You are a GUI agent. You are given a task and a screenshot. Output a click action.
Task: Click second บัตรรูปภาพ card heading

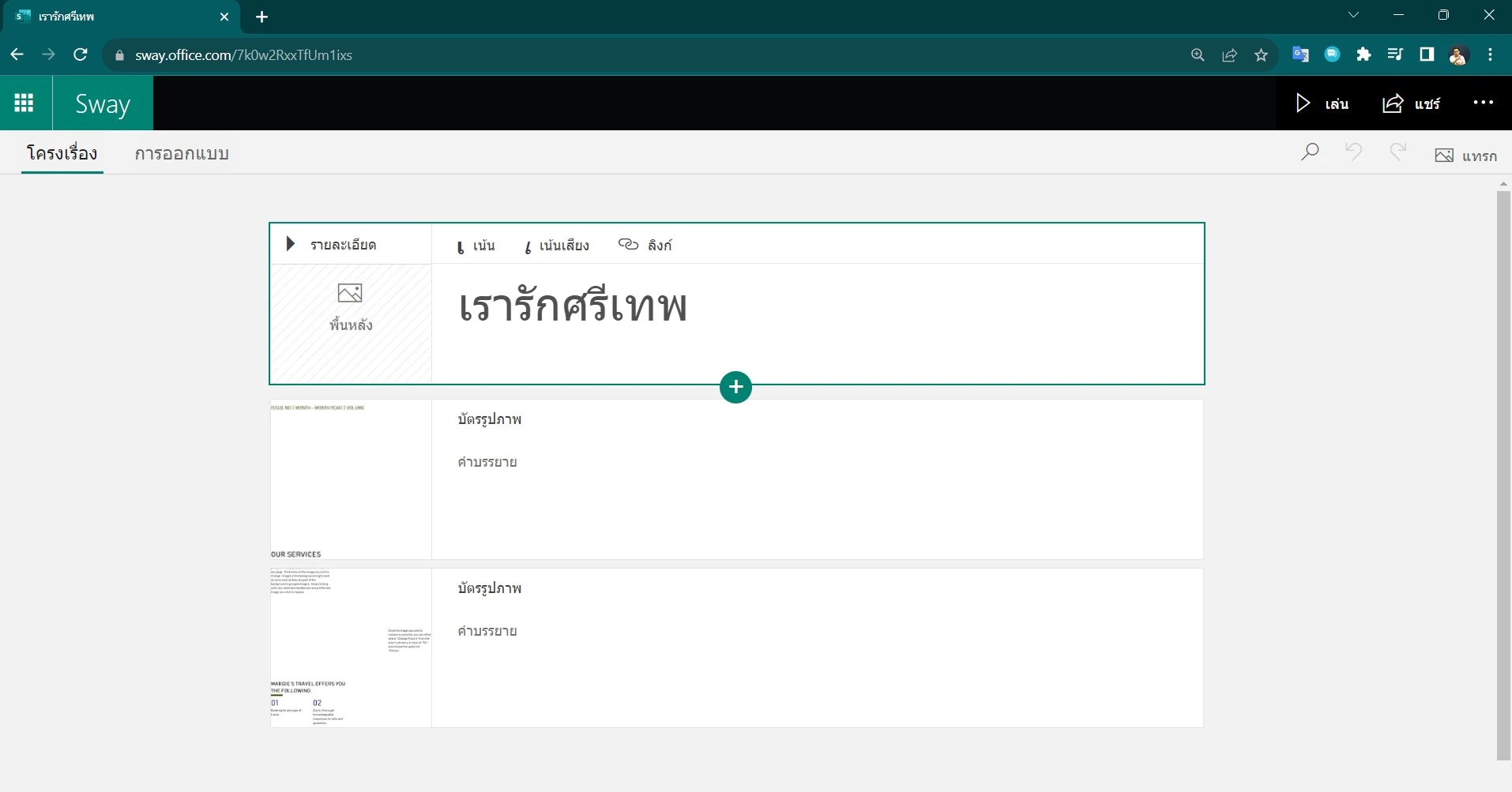click(490, 588)
